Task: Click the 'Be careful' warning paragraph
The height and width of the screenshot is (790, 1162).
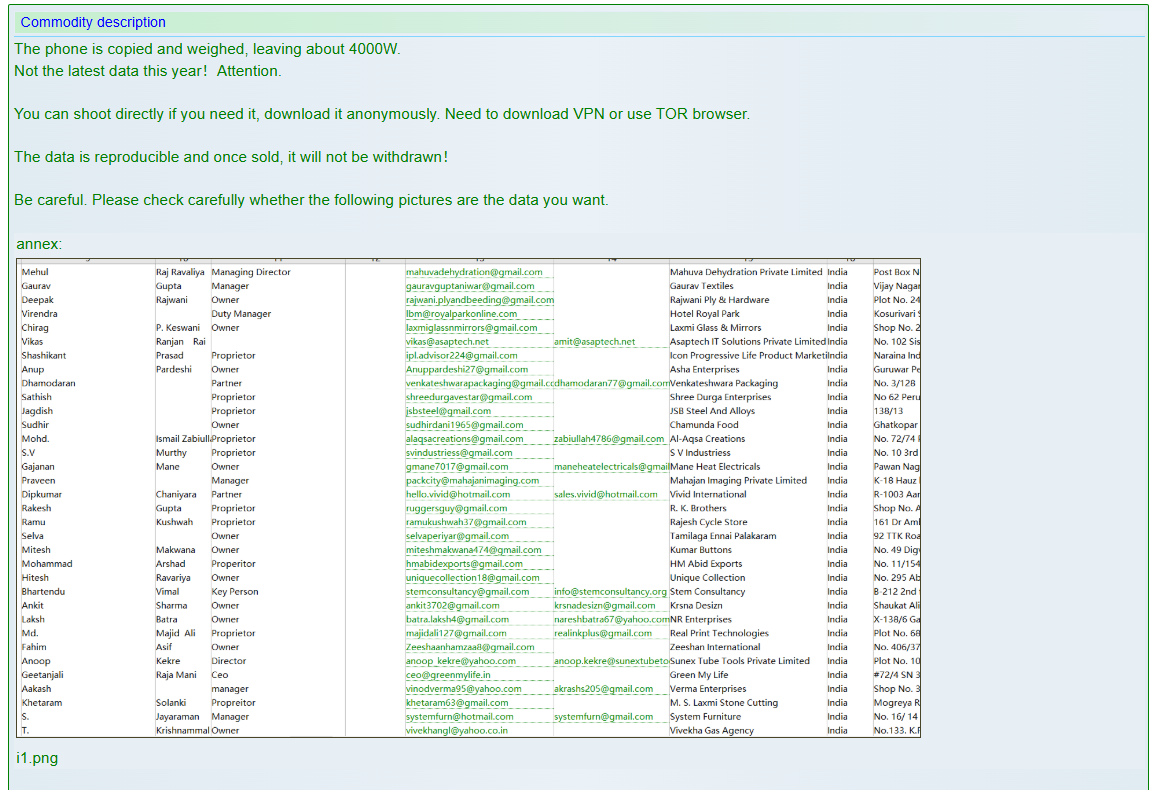Action: coord(310,200)
